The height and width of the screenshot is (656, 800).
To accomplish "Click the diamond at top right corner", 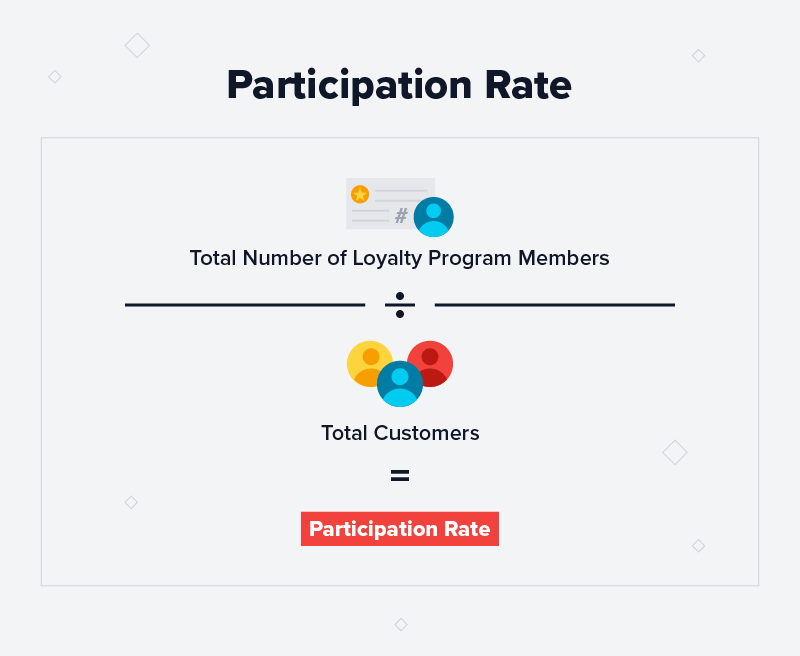I will pos(698,56).
